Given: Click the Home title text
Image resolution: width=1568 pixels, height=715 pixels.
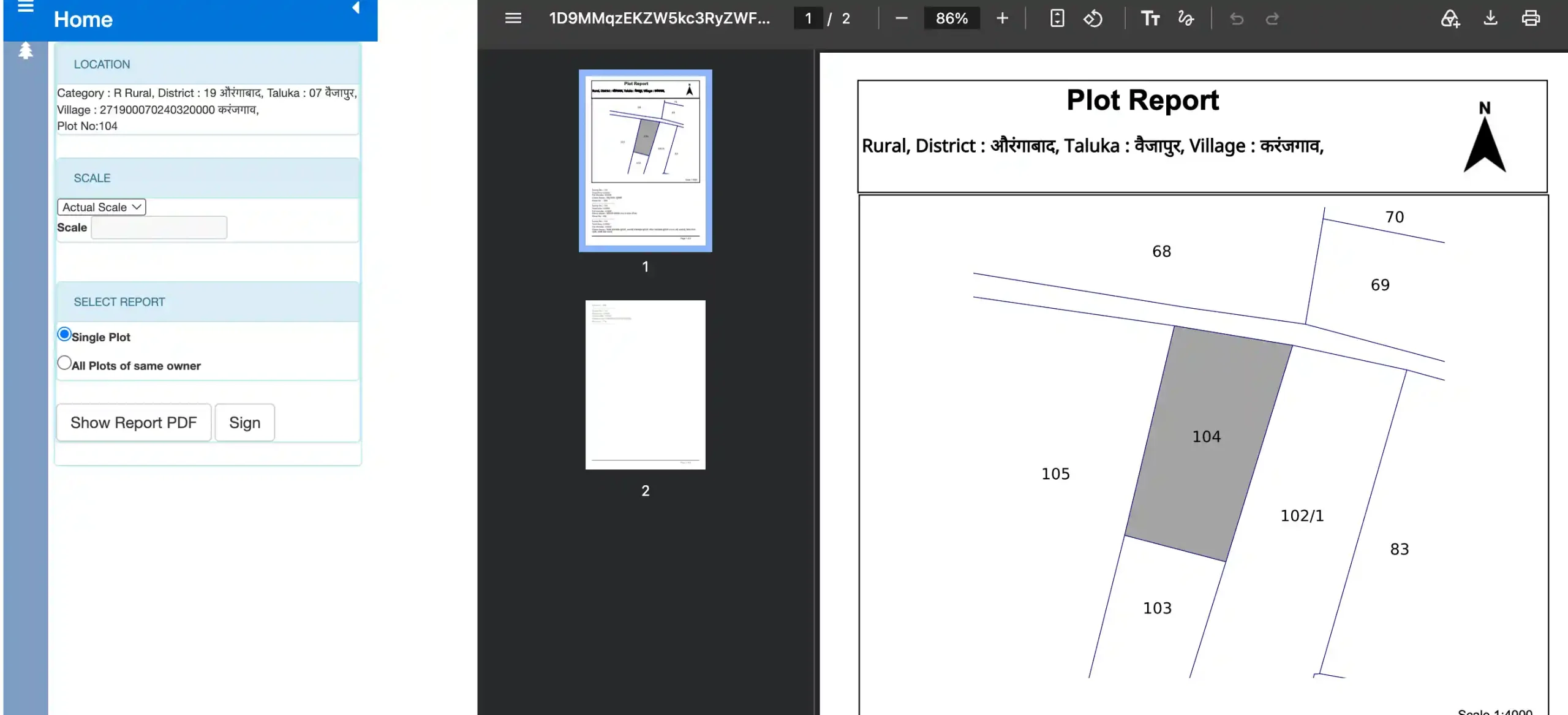Looking at the screenshot, I should [83, 20].
